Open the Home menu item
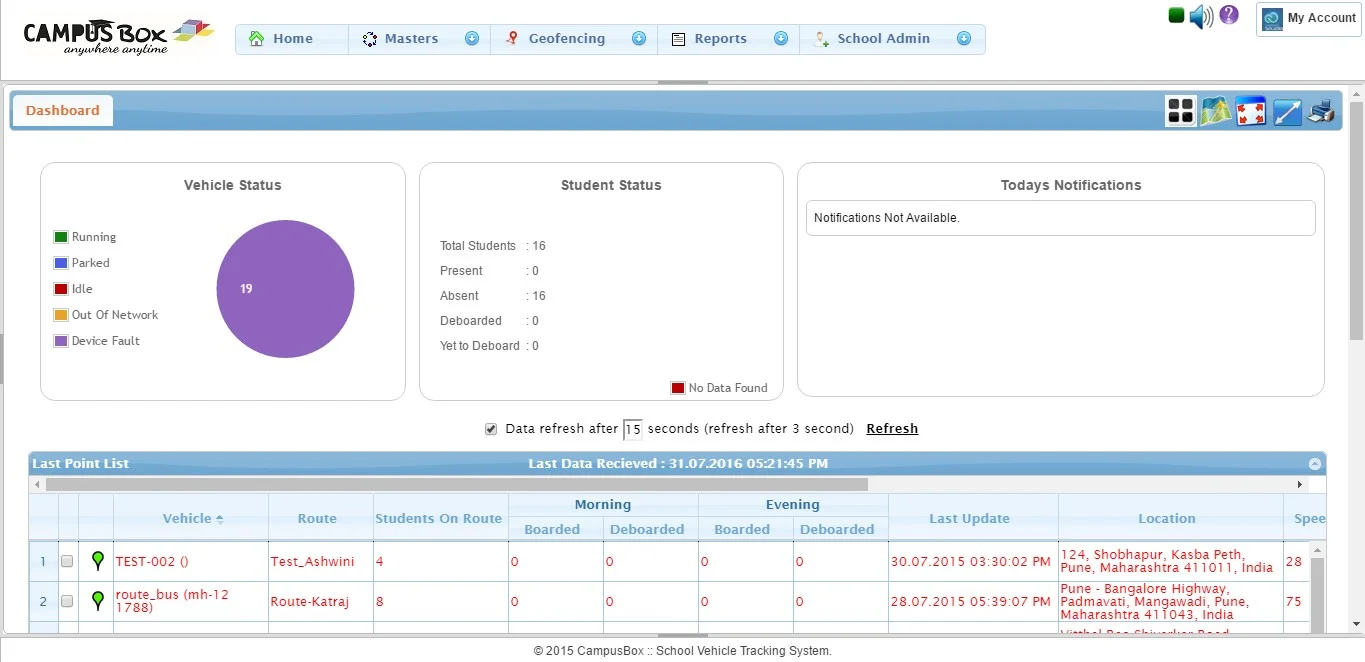1365x662 pixels. (292, 39)
